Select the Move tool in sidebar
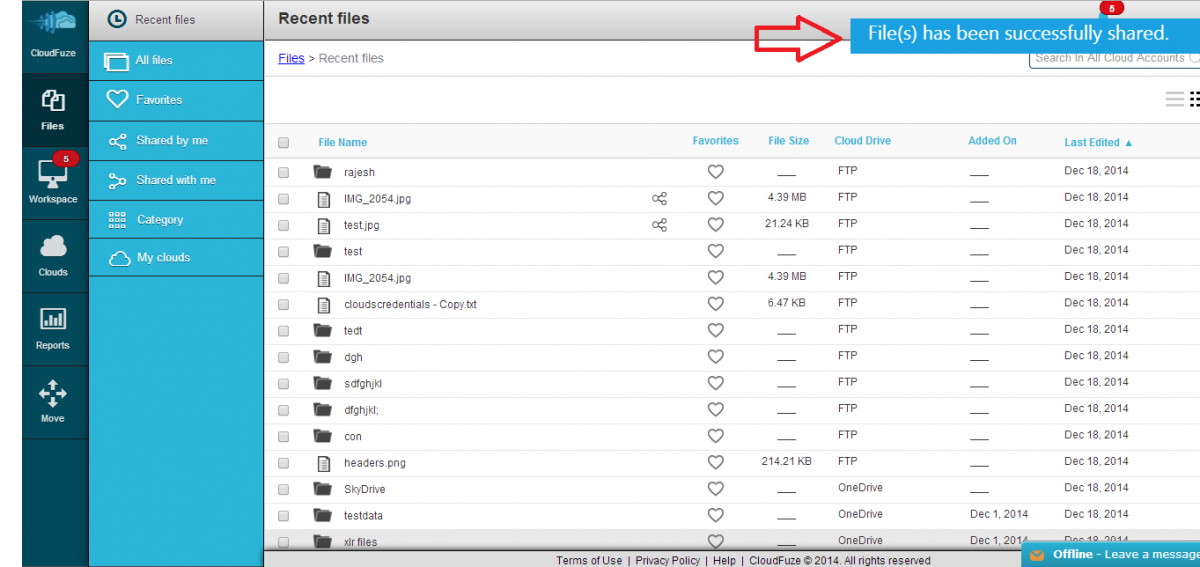 (x=53, y=401)
